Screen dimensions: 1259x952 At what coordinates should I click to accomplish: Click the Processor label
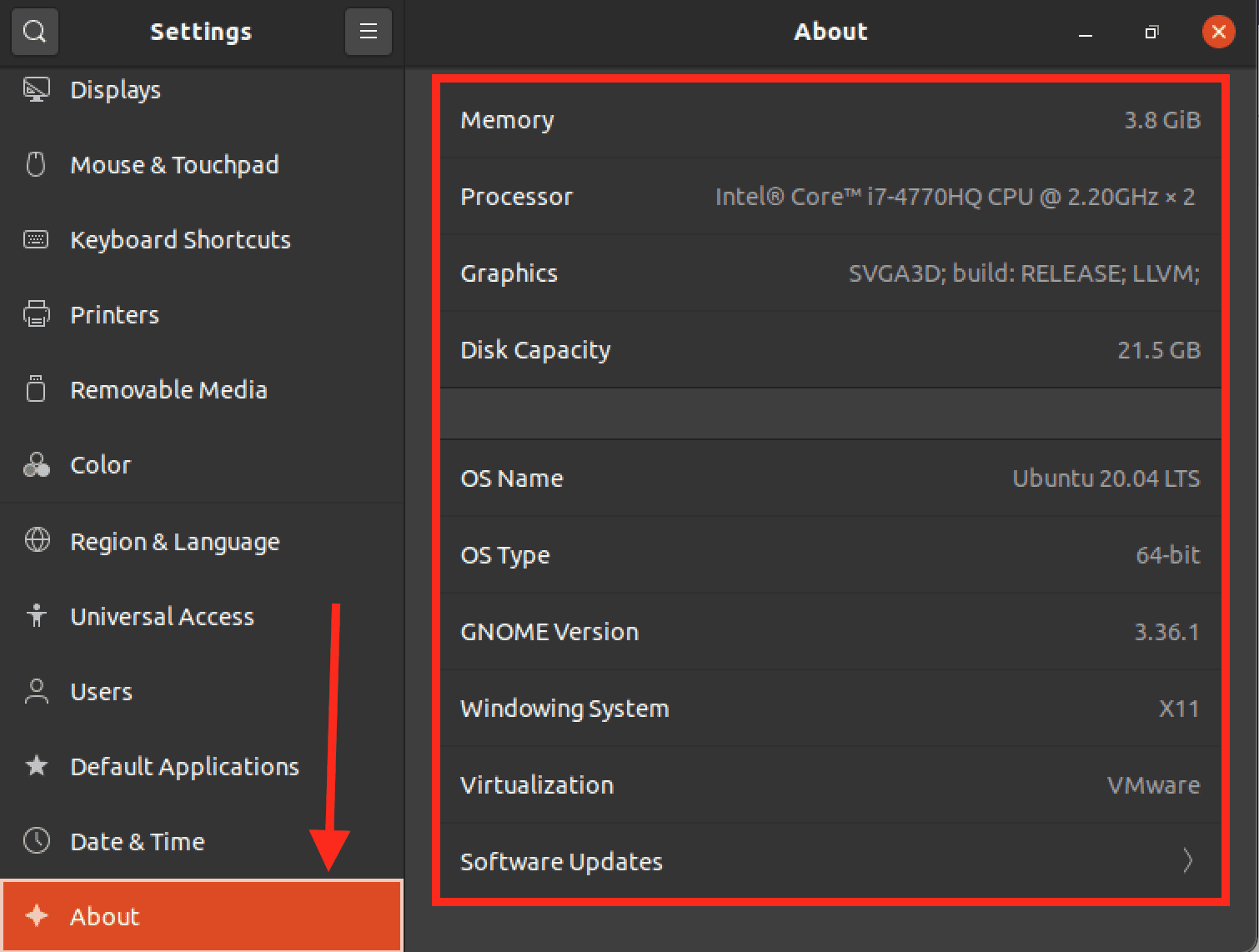(x=516, y=196)
